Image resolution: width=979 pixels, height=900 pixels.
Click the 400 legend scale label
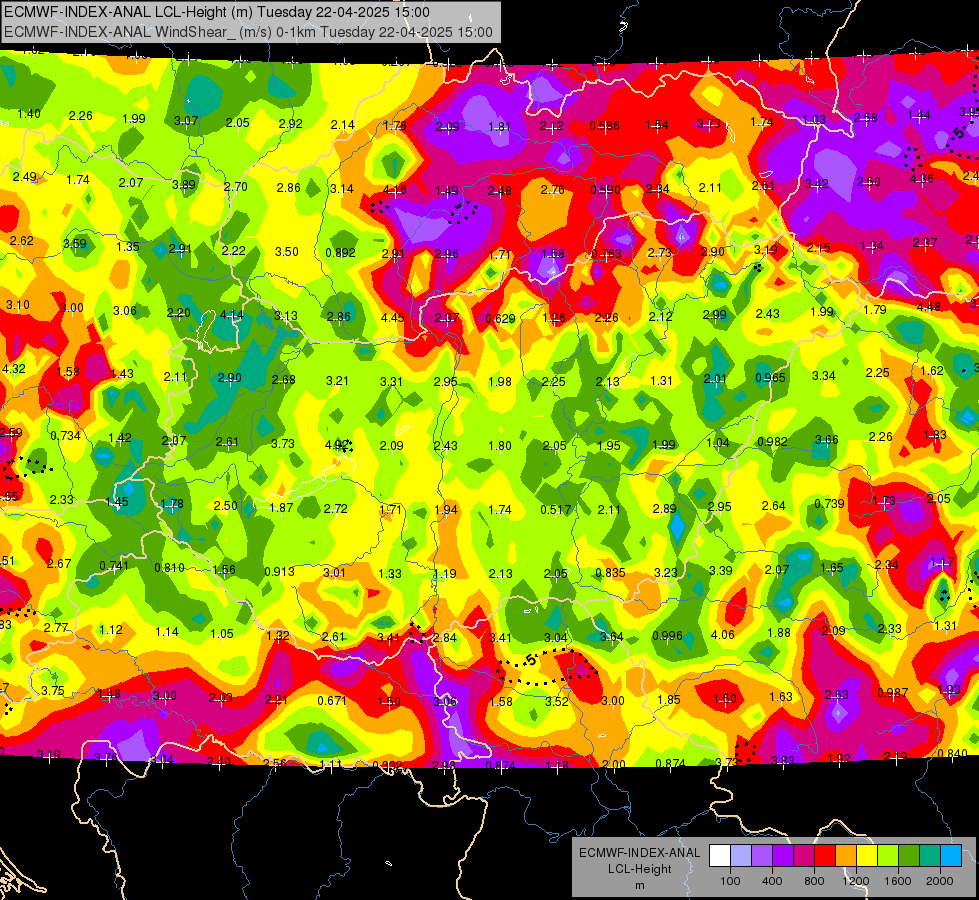pos(772,881)
